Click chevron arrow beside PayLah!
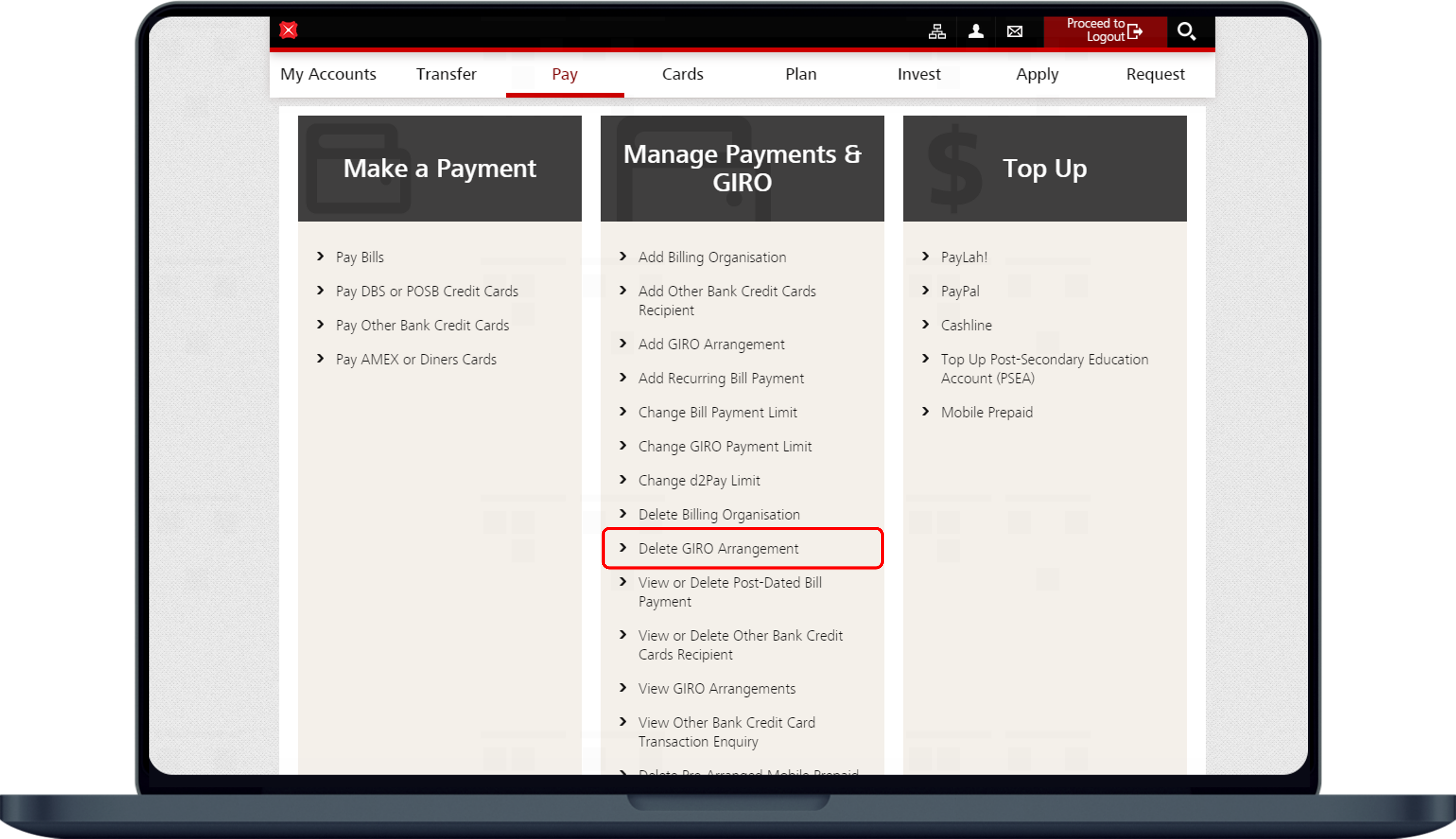1456x839 pixels. [926, 256]
